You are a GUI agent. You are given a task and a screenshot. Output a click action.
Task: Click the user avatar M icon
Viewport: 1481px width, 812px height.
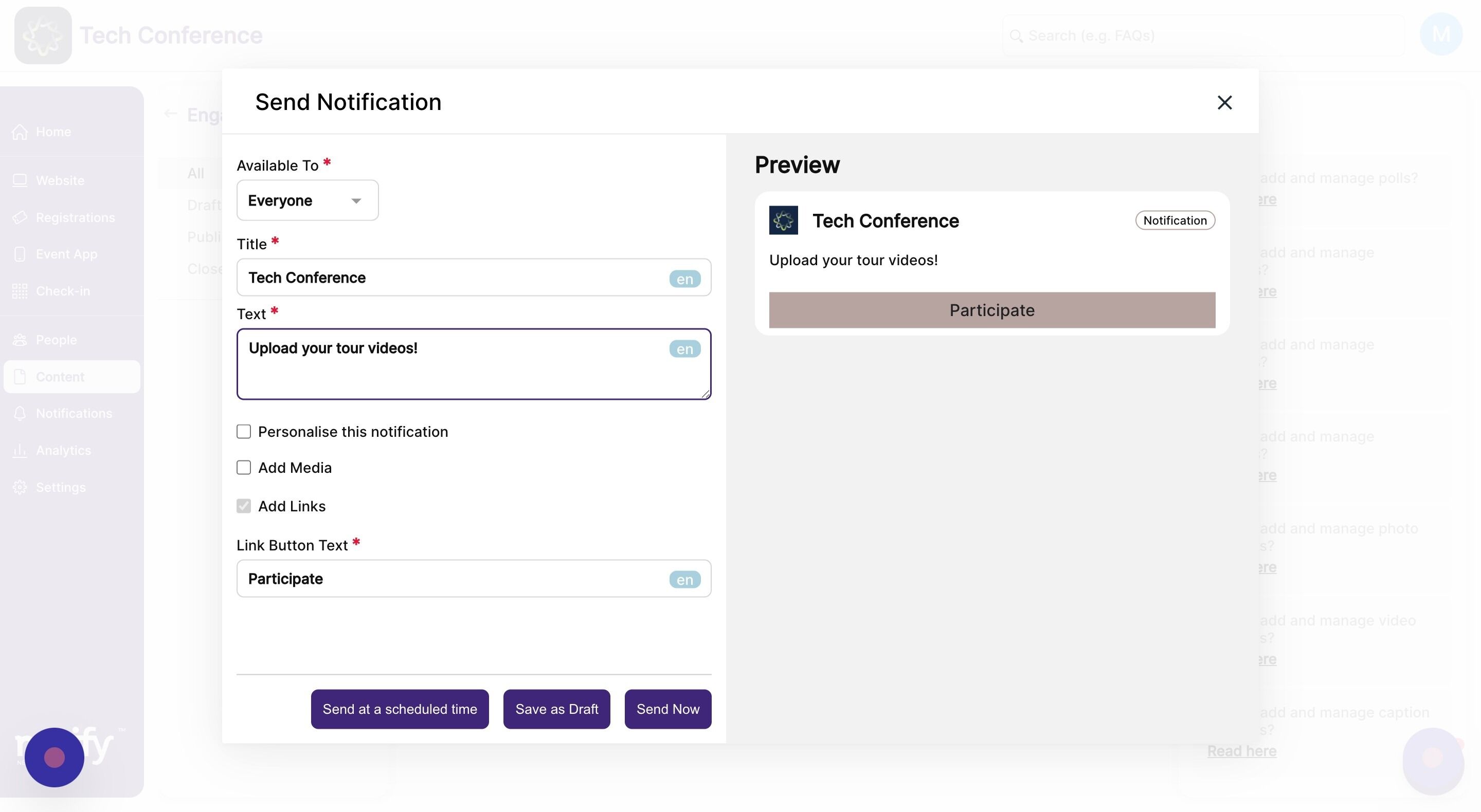(1440, 34)
